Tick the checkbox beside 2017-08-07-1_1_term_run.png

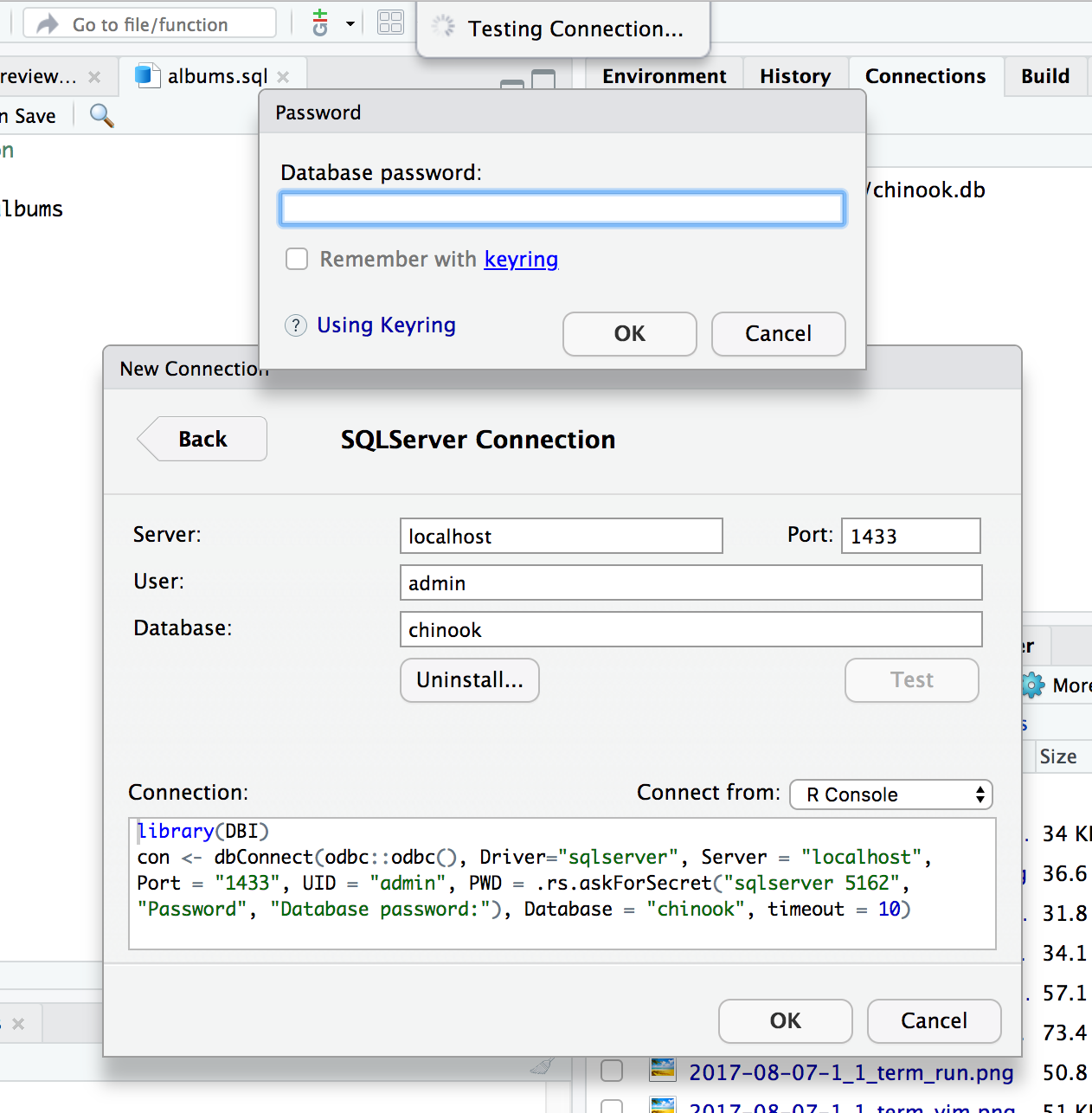click(612, 1071)
